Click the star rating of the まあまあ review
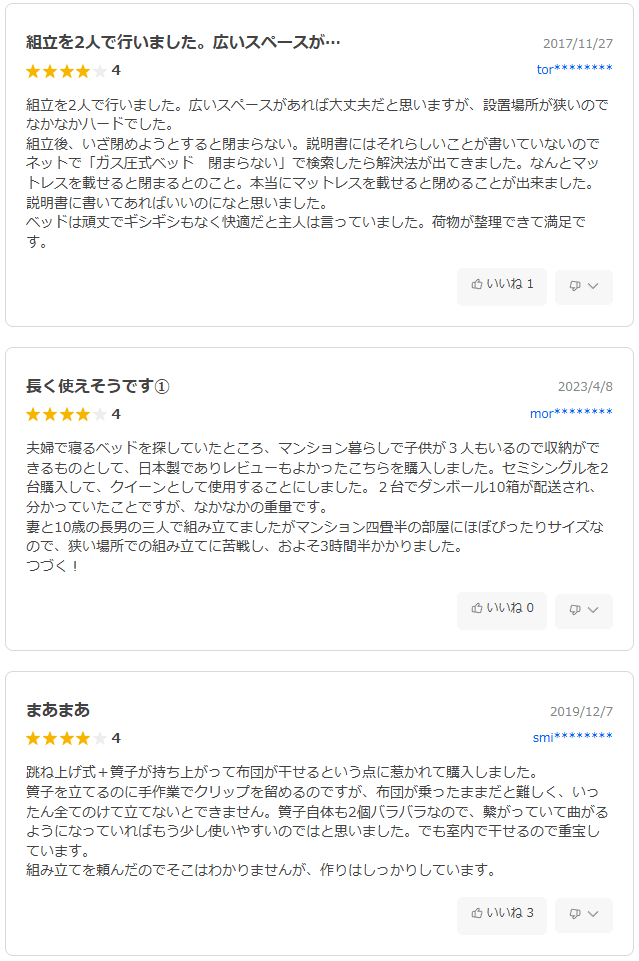Image resolution: width=639 pixels, height=961 pixels. point(66,739)
